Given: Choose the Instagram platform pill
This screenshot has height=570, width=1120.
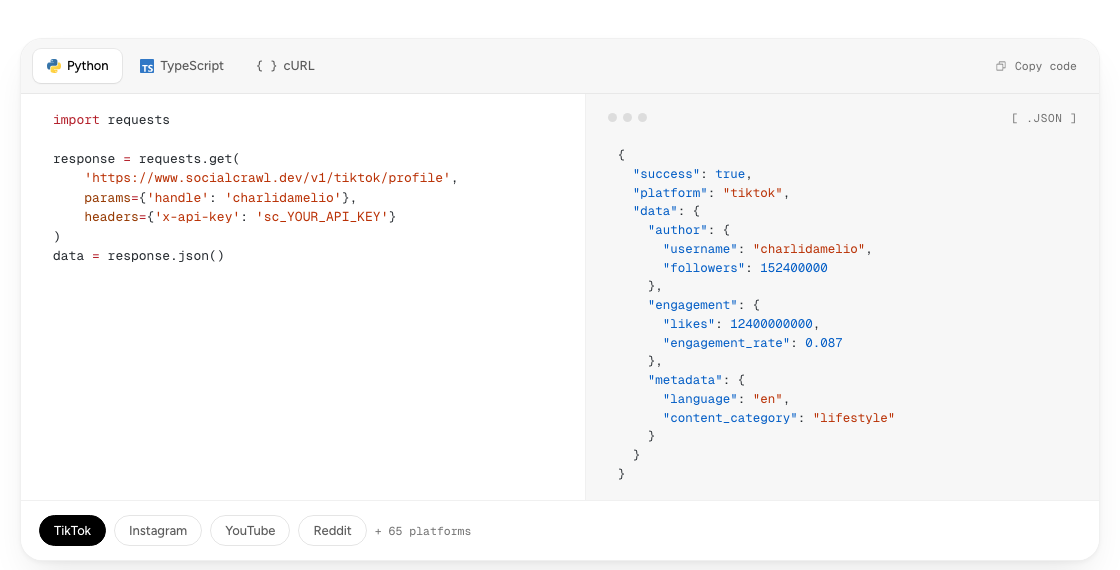Looking at the screenshot, I should [x=158, y=531].
